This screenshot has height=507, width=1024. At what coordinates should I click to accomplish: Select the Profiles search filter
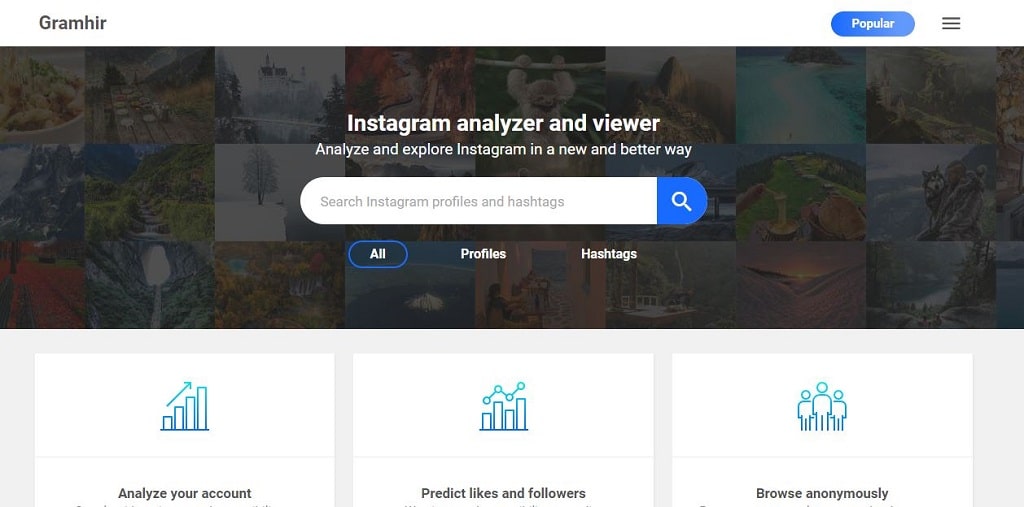pyautogui.click(x=483, y=254)
